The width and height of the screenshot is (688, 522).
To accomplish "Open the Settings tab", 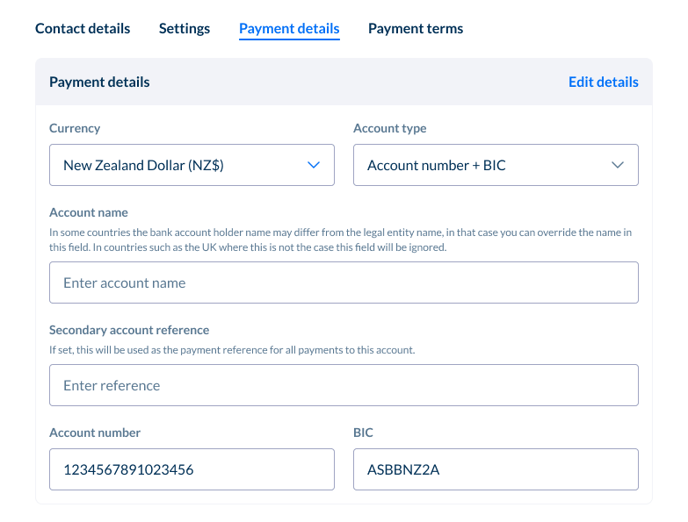I will (x=184, y=29).
